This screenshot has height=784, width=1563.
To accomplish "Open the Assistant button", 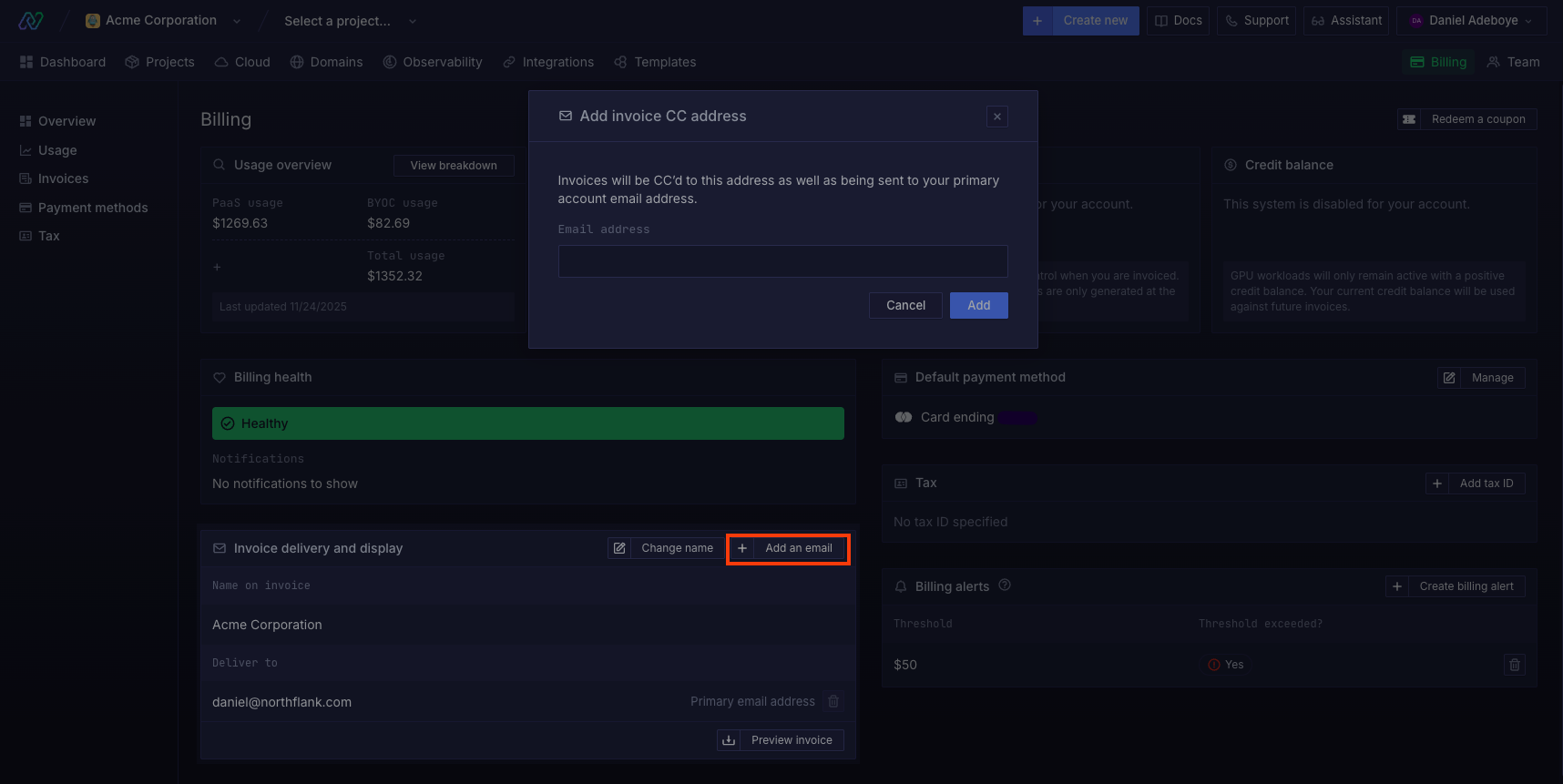I will tap(1346, 20).
